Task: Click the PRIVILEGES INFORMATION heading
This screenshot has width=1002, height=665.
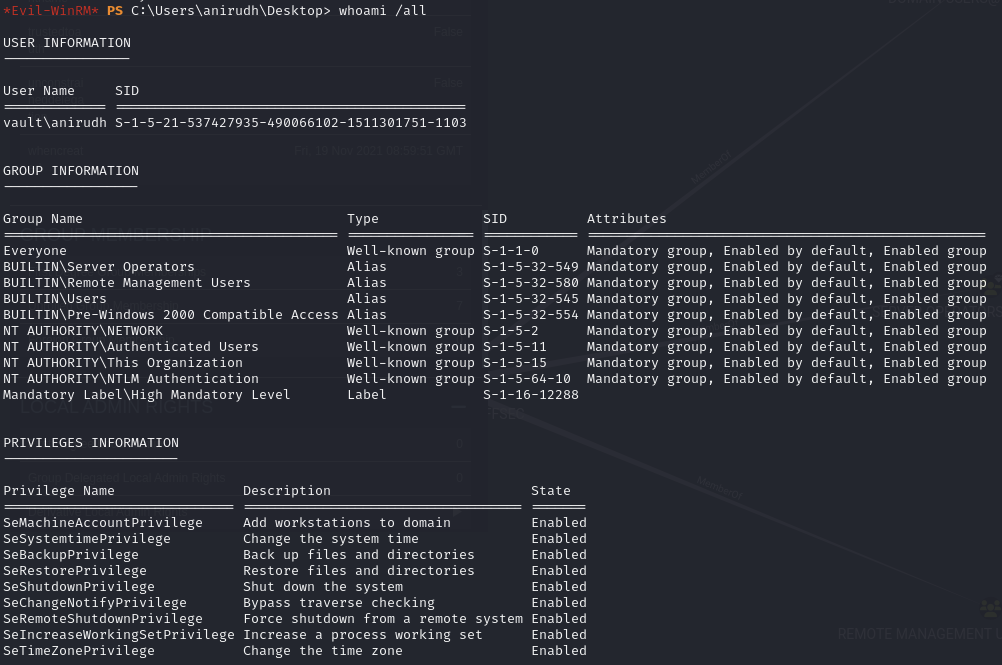Action: click(x=91, y=443)
